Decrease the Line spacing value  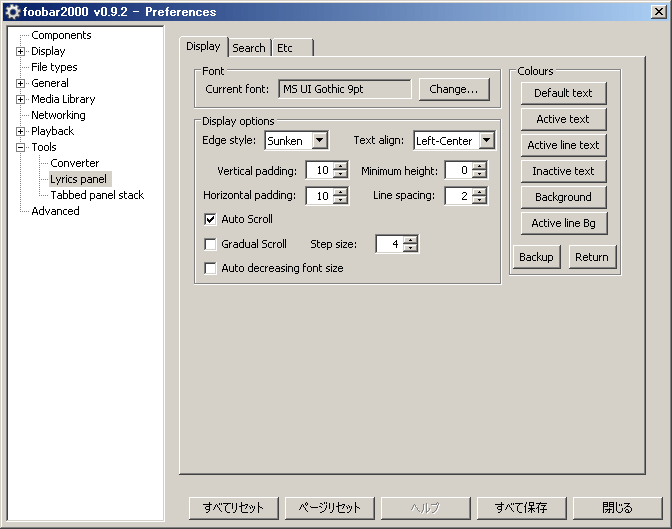click(x=480, y=200)
